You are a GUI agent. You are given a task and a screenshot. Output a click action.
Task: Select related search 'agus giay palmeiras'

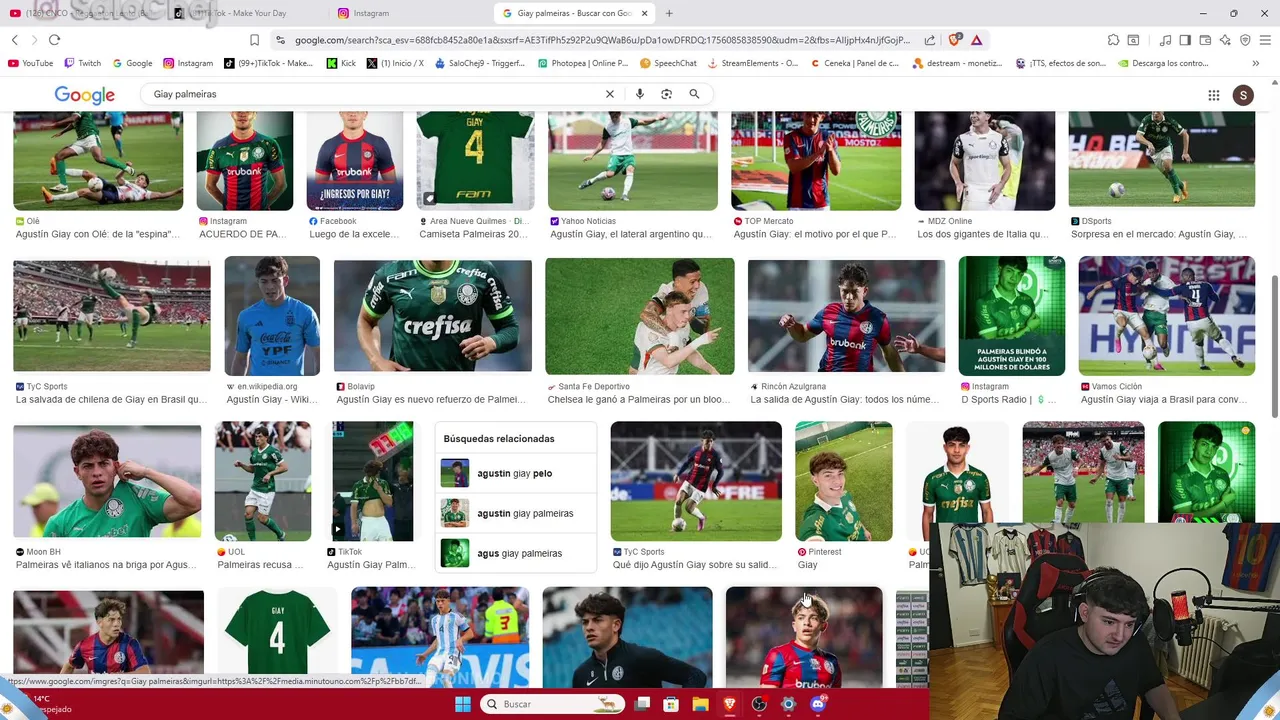click(x=516, y=553)
